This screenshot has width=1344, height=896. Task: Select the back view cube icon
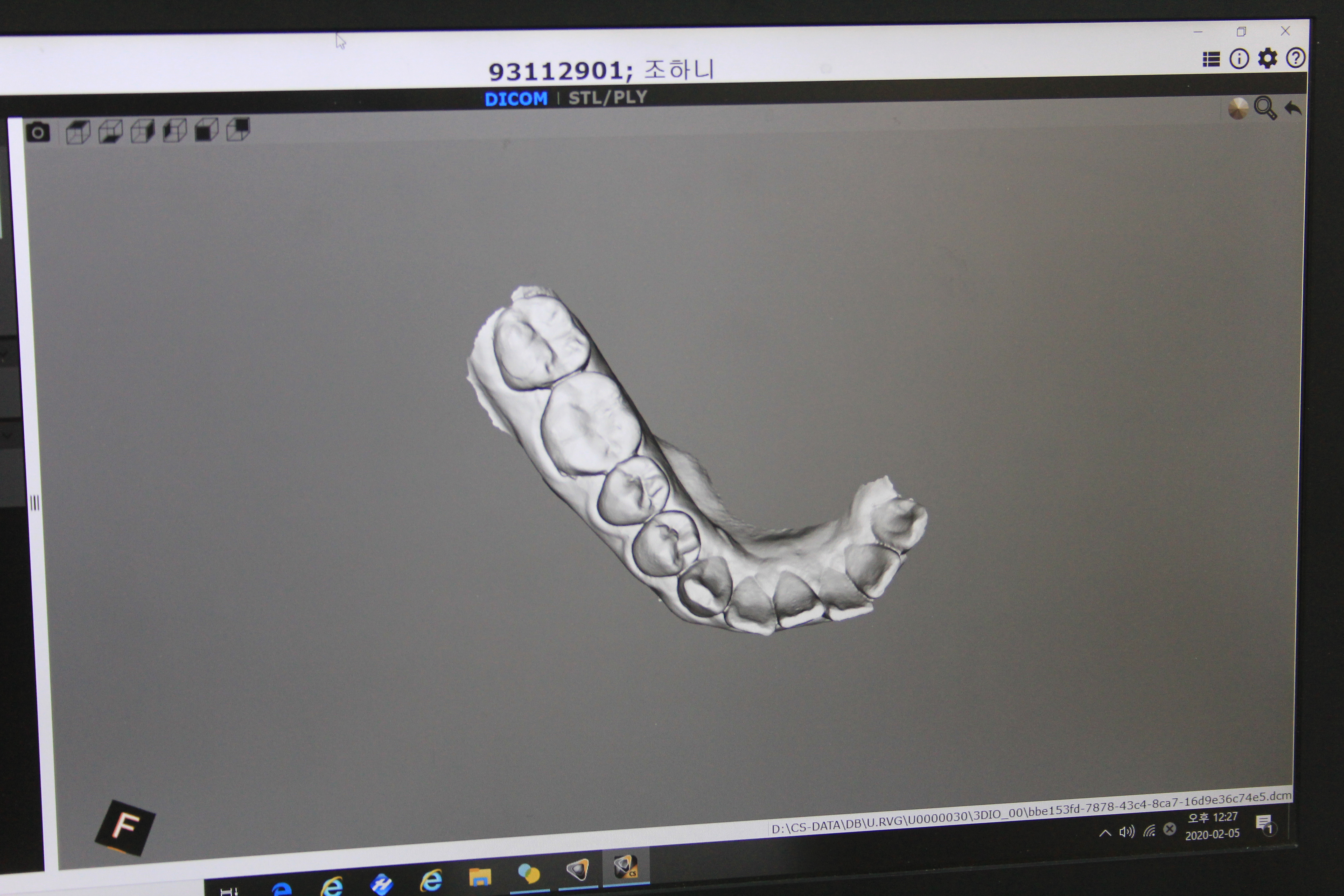click(238, 129)
